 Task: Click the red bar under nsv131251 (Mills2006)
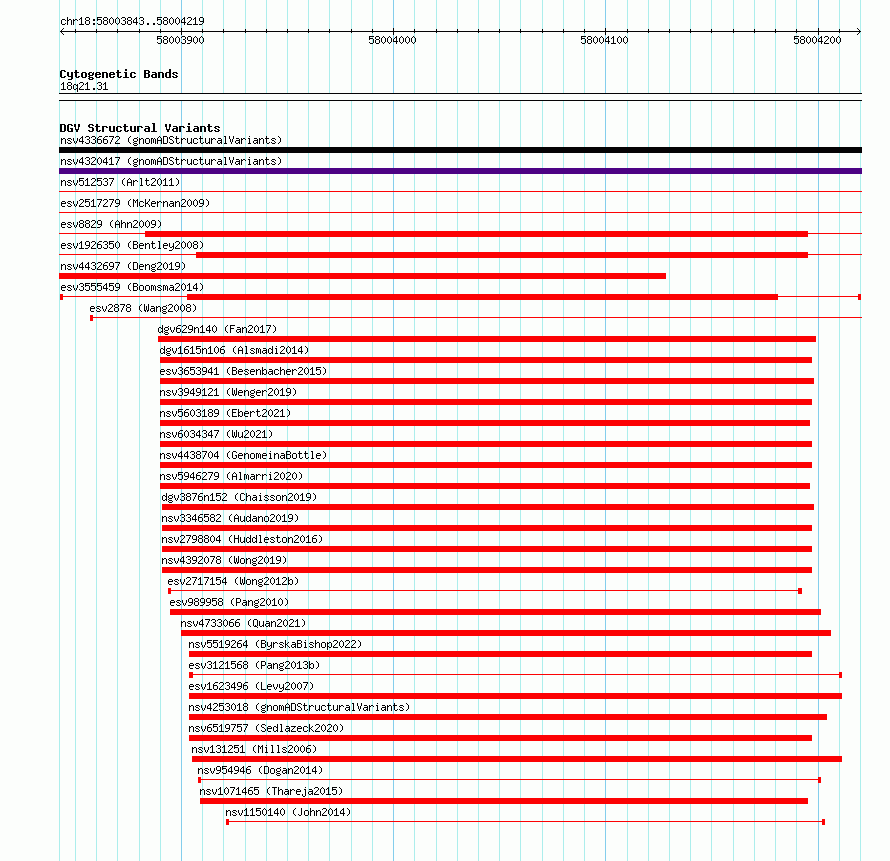(x=517, y=759)
